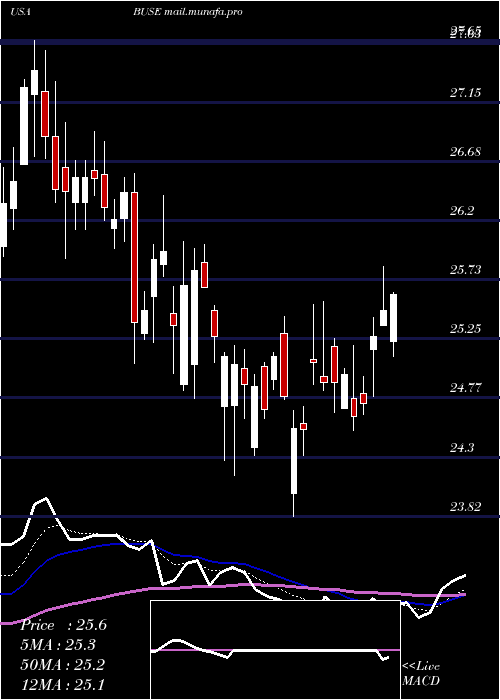Click the 27.15 price level label
500x700 pixels.
(x=465, y=93)
